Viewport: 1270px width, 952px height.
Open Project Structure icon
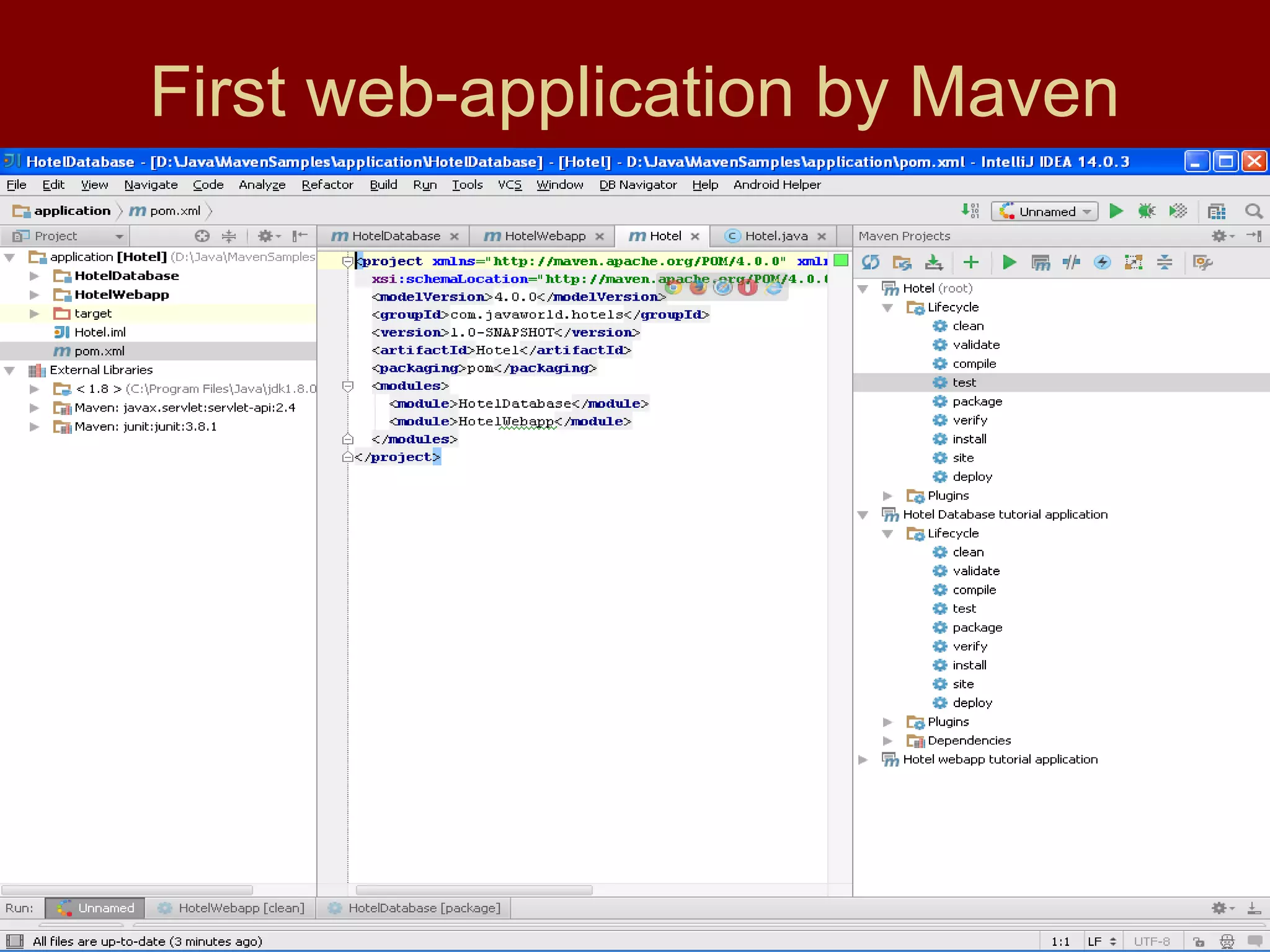1217,211
